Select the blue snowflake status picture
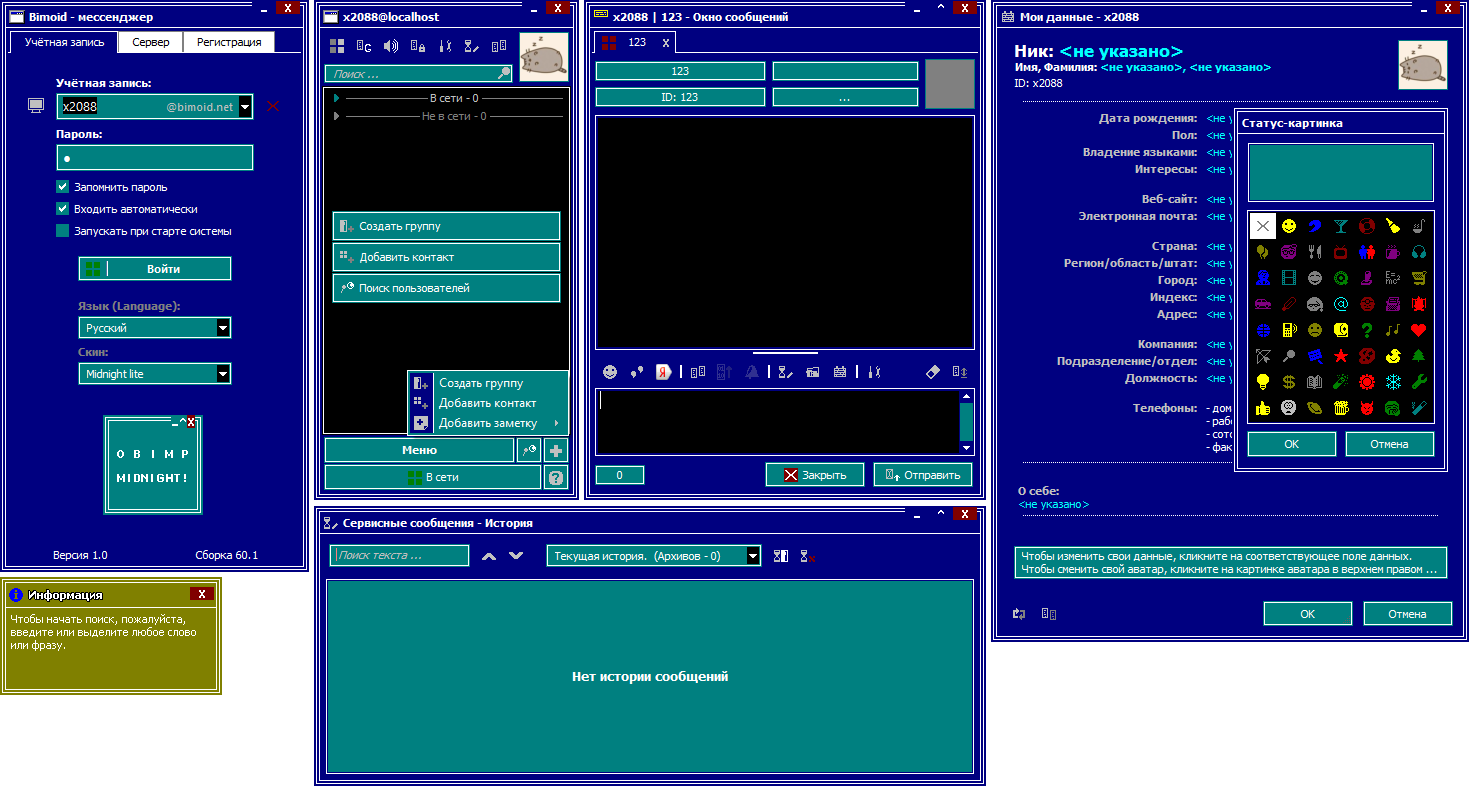 pos(1392,382)
